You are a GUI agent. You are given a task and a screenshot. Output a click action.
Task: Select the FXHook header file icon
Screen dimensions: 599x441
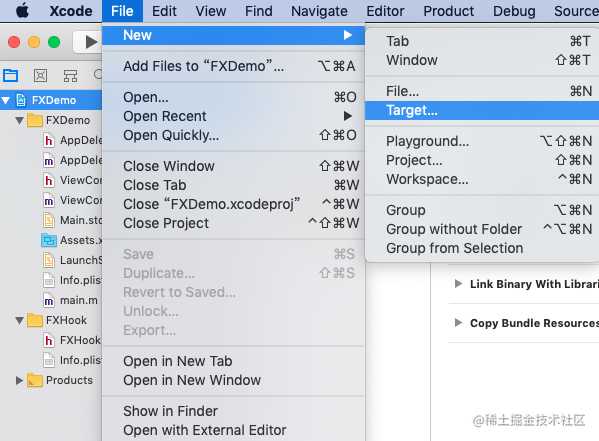[x=49, y=340]
